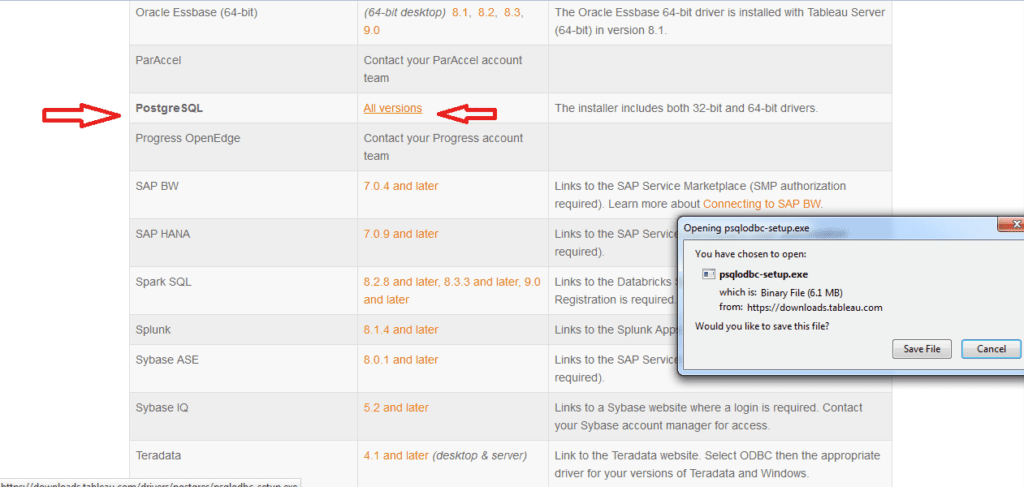Open Connecting to SAP BW link
This screenshot has height=487, width=1024.
[x=762, y=204]
